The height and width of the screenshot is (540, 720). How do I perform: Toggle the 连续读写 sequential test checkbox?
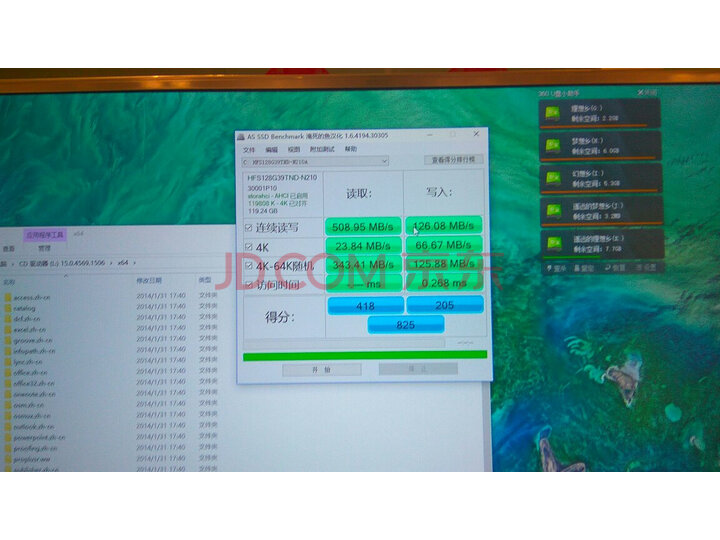(248, 227)
